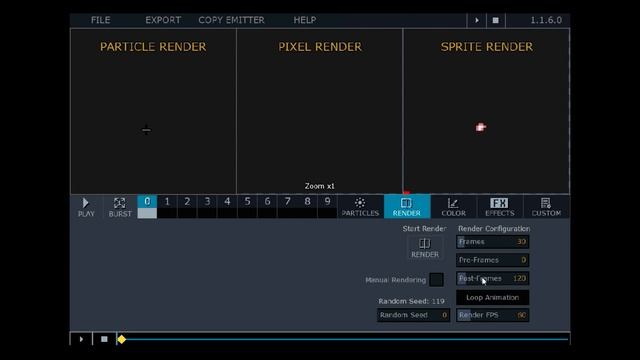Switch to the CUSTOM tab

point(546,207)
